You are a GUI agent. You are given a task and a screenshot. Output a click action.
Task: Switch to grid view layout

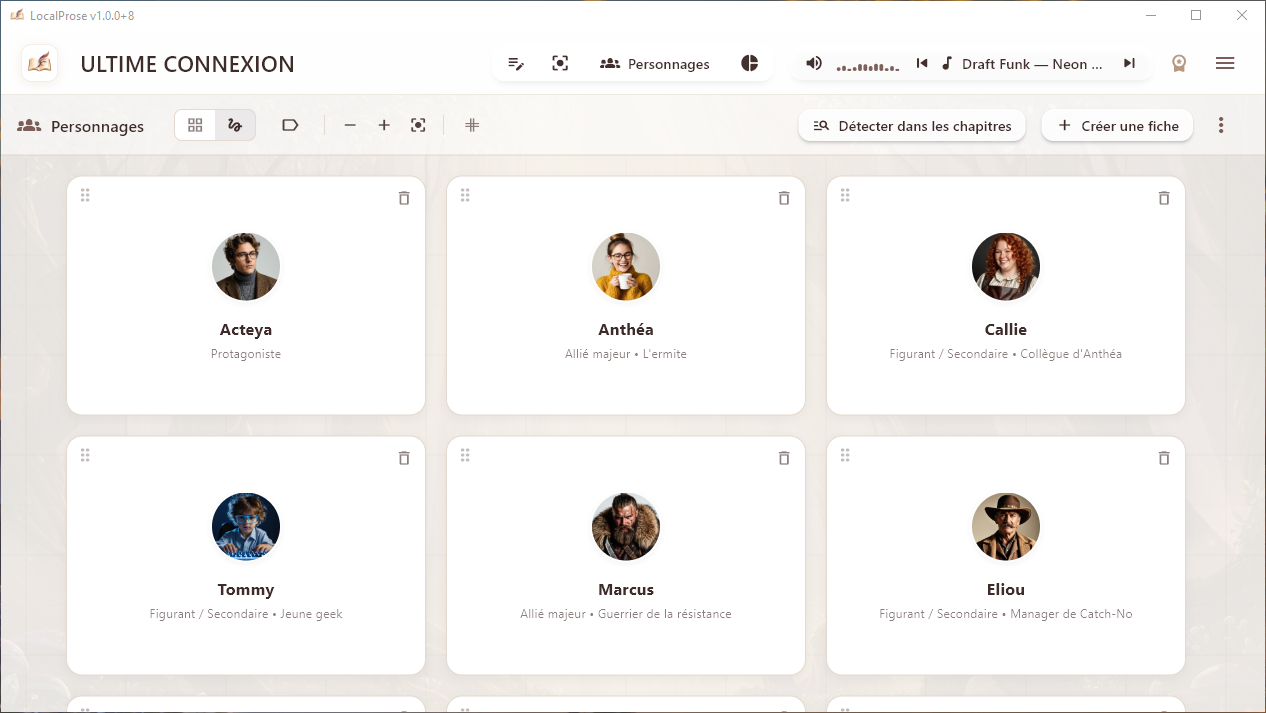pos(195,125)
